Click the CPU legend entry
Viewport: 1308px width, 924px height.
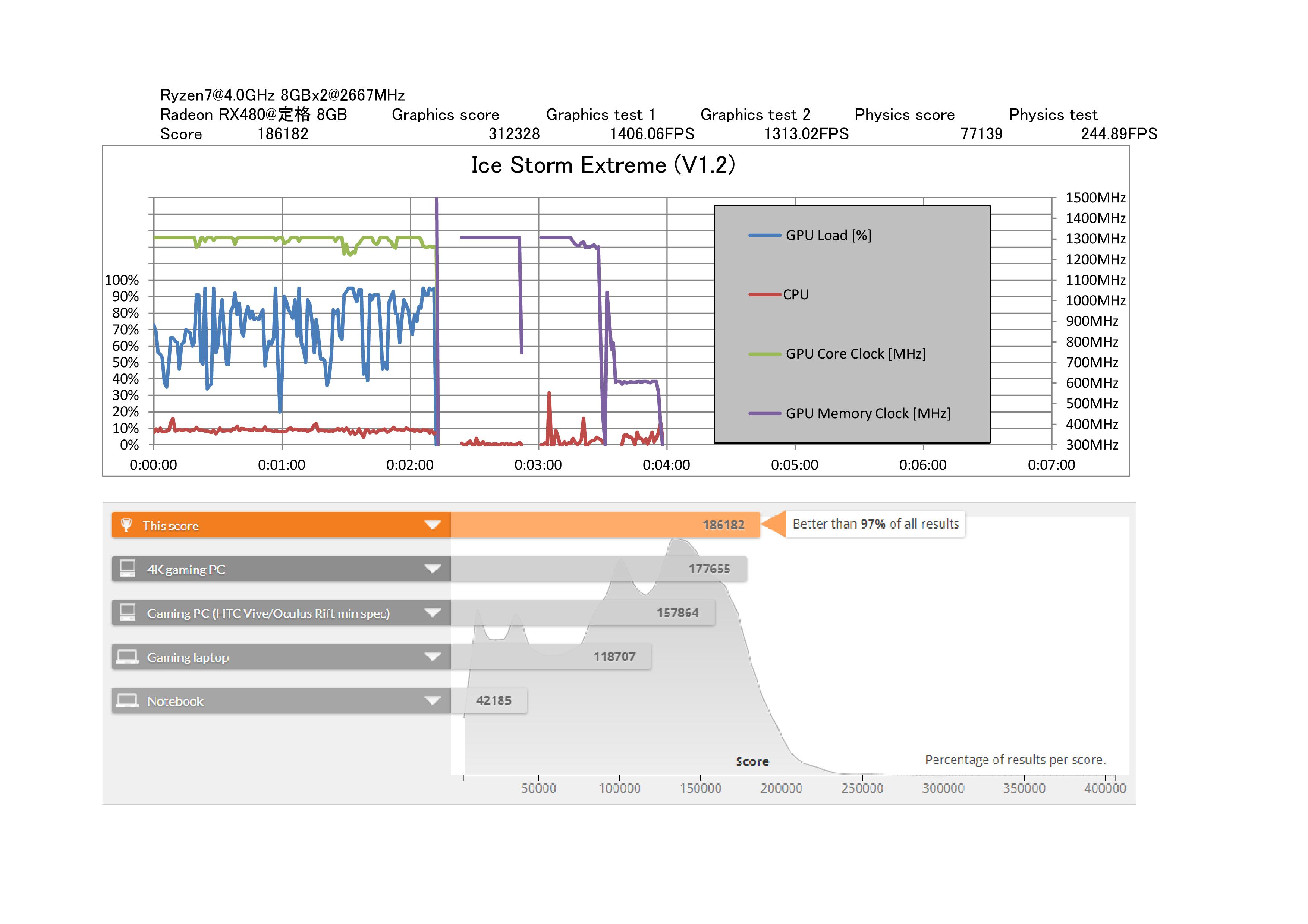click(795, 294)
